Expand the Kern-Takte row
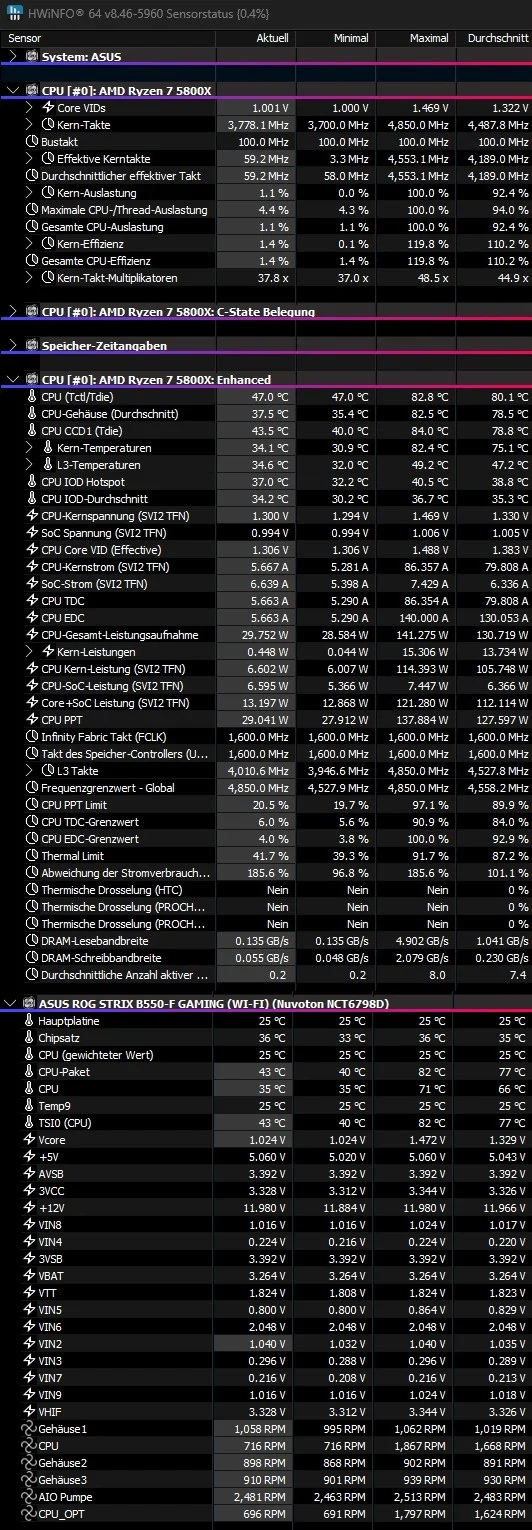 [30, 125]
